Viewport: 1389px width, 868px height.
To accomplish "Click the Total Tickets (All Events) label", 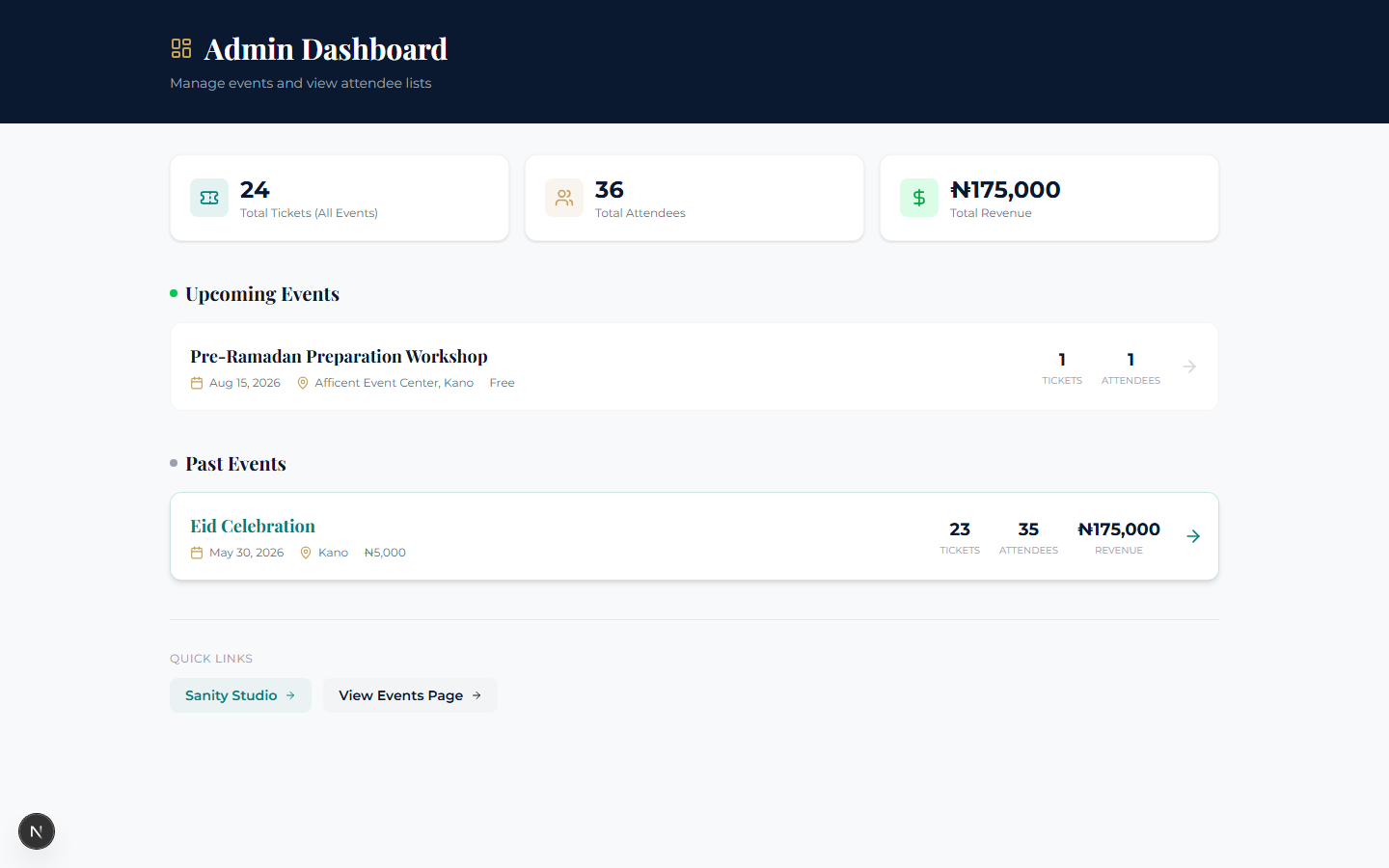I will 309,213.
